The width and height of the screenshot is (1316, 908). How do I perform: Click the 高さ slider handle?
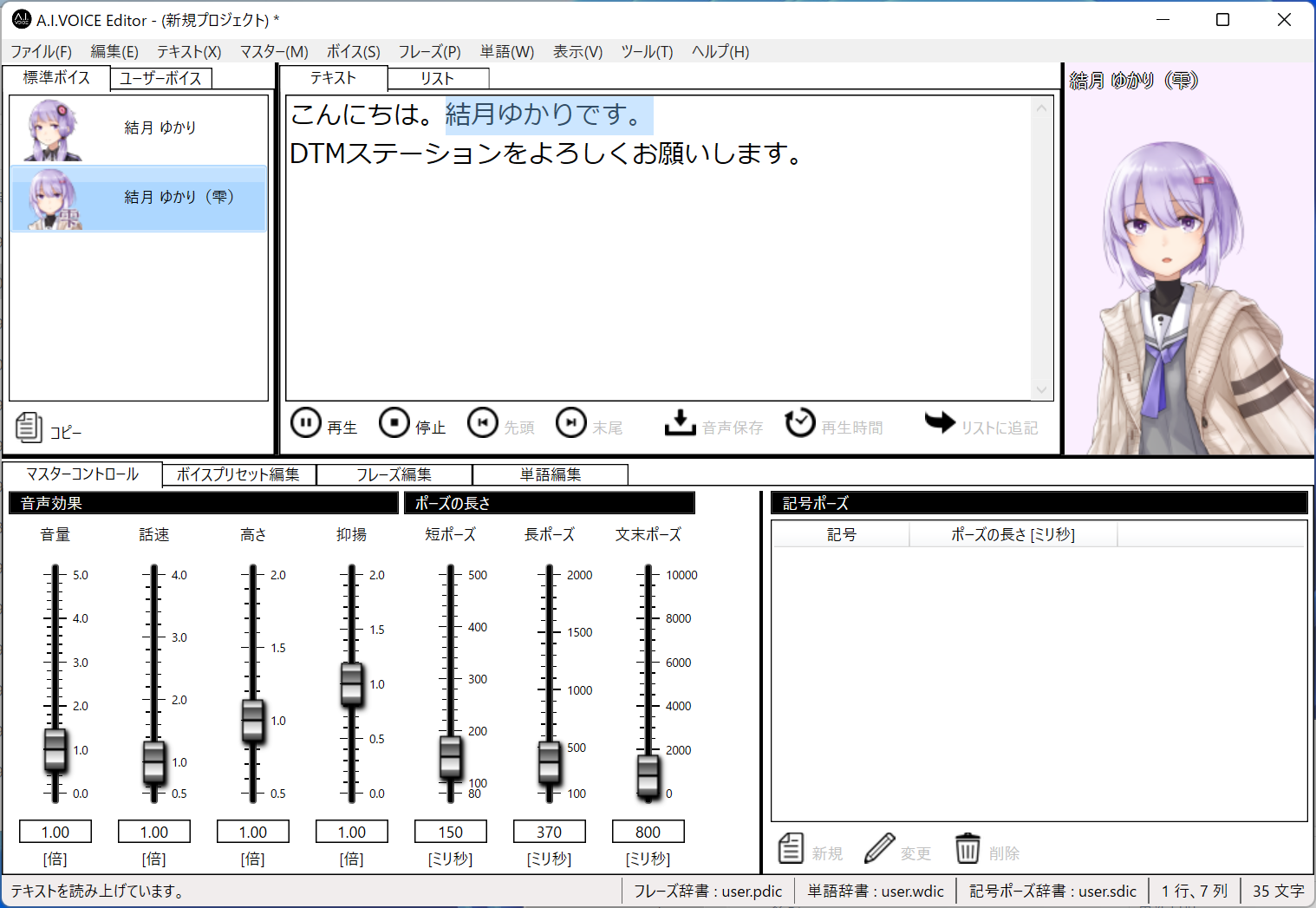point(252,721)
